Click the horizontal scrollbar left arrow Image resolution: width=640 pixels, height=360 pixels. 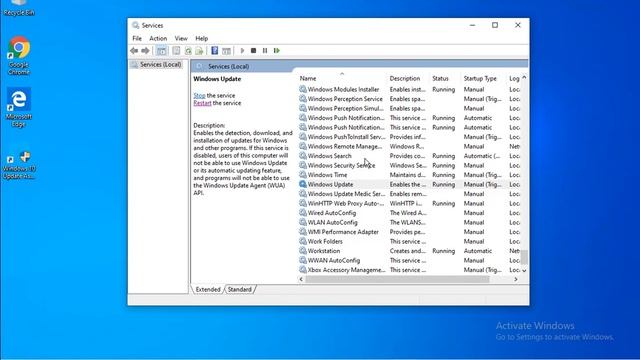point(301,279)
